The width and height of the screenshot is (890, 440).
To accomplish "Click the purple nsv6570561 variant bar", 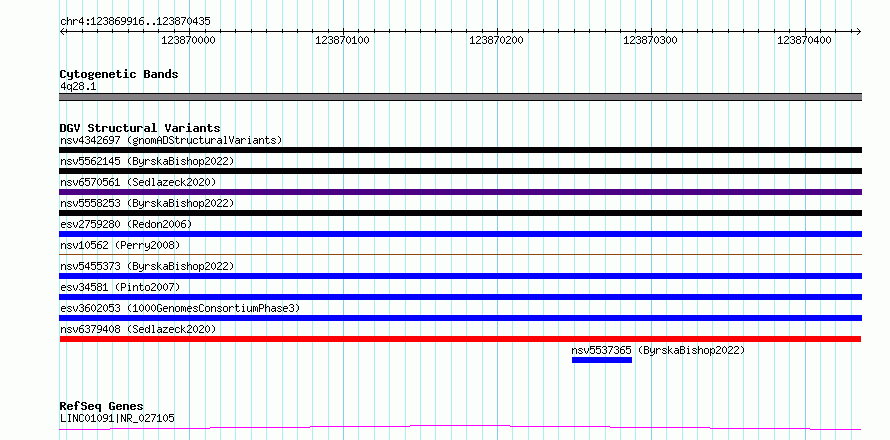I will pyautogui.click(x=460, y=192).
